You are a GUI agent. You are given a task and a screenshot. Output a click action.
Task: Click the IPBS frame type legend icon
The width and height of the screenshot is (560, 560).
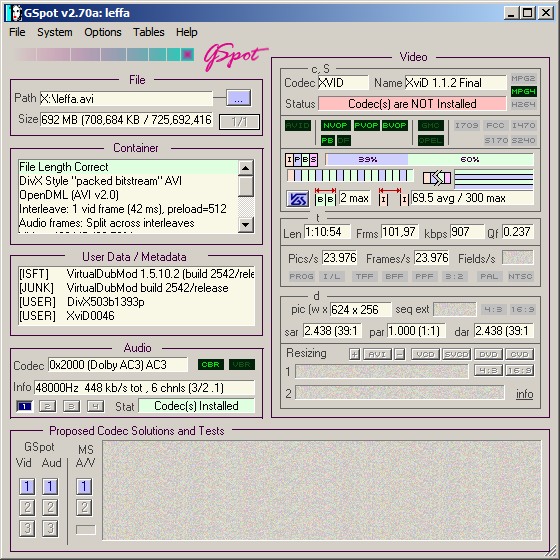click(301, 159)
